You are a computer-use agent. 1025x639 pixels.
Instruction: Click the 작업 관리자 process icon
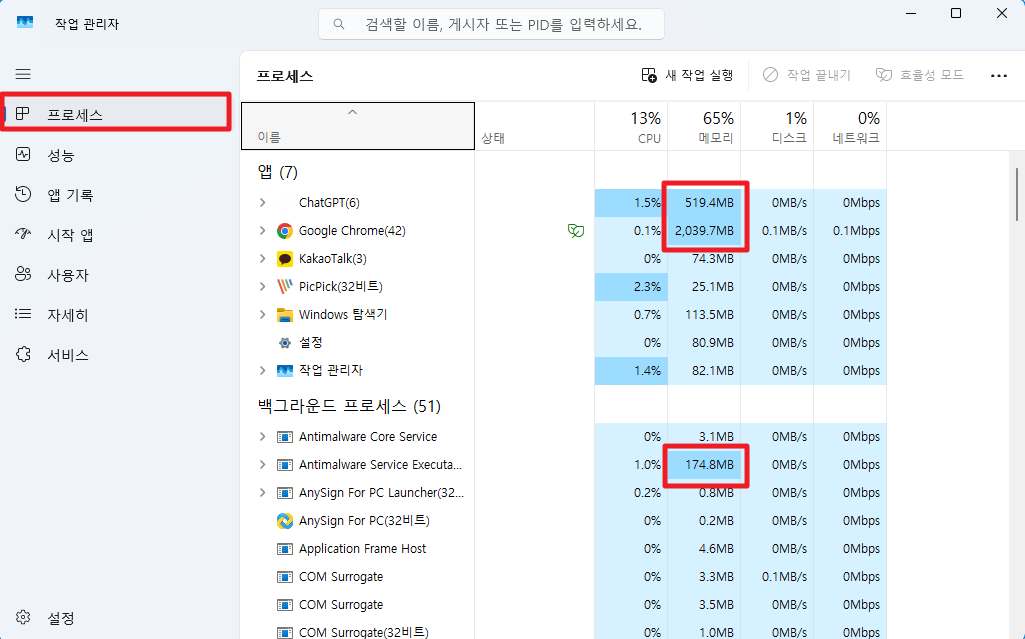tap(284, 370)
